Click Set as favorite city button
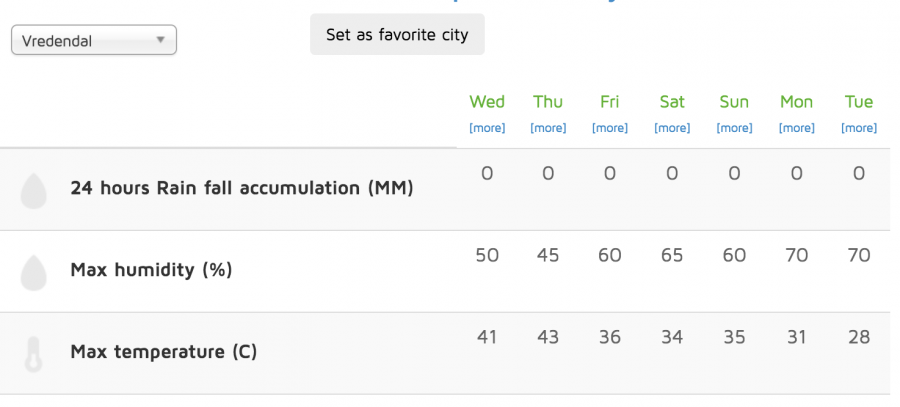Viewport: 900px width, 407px height. pyautogui.click(x=397, y=34)
